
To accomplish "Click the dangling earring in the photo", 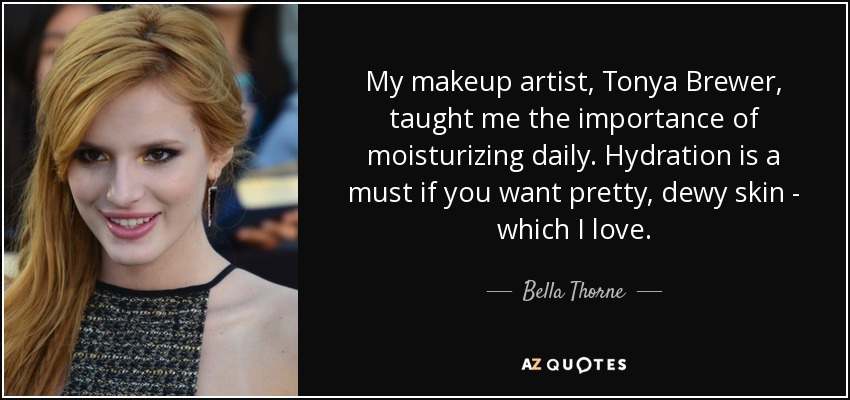I will click(212, 203).
